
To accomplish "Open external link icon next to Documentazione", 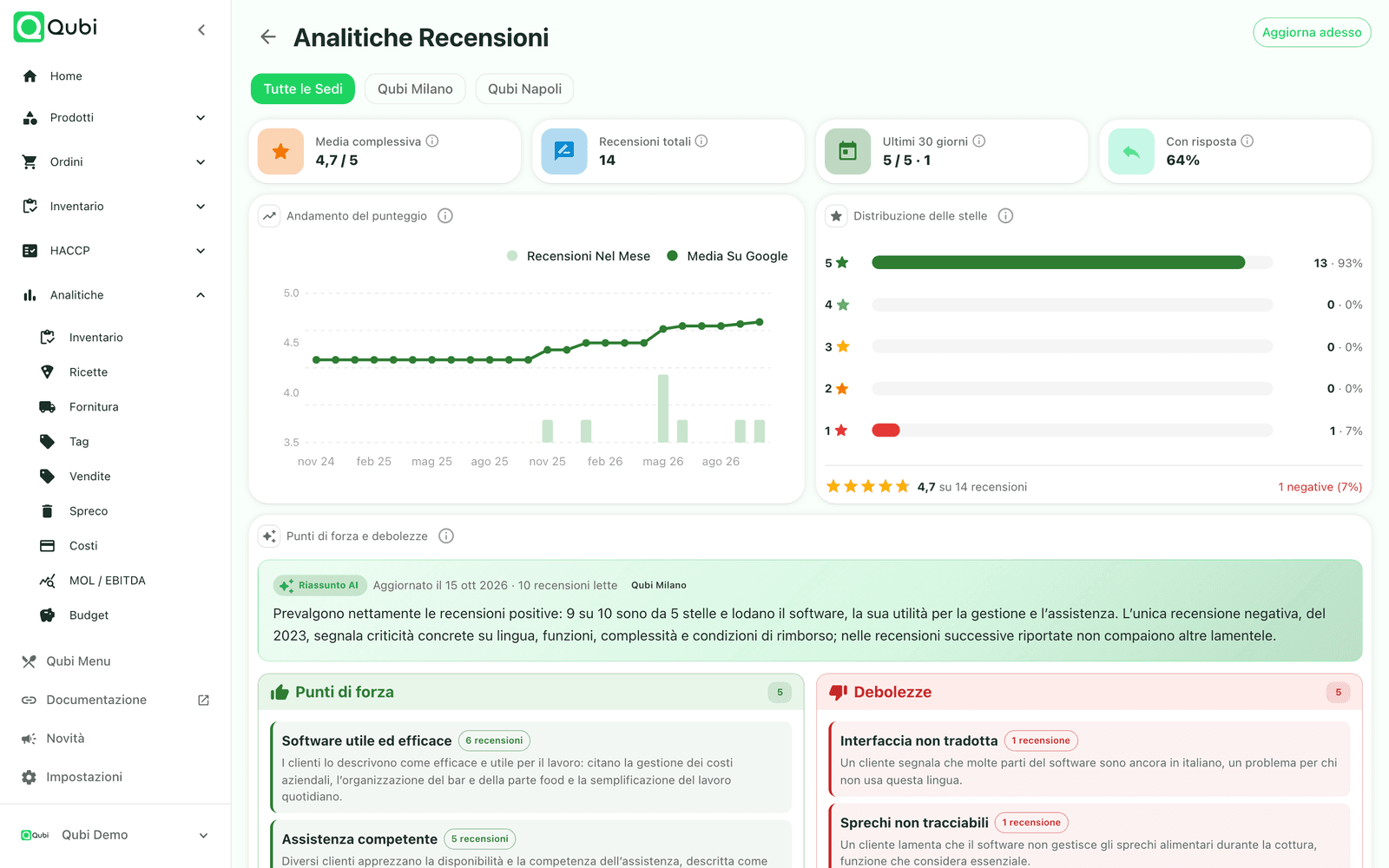I will coord(203,700).
